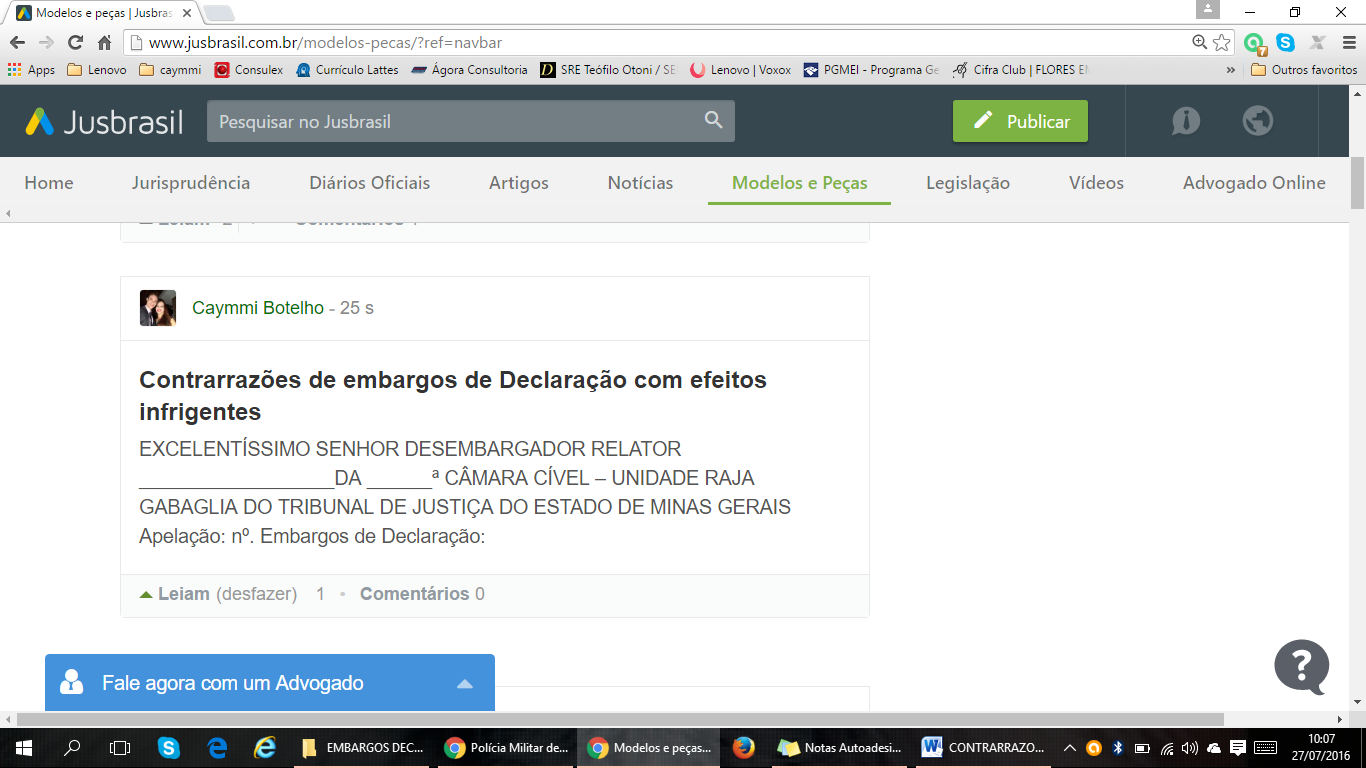Open the Vídeos tab

[1096, 183]
